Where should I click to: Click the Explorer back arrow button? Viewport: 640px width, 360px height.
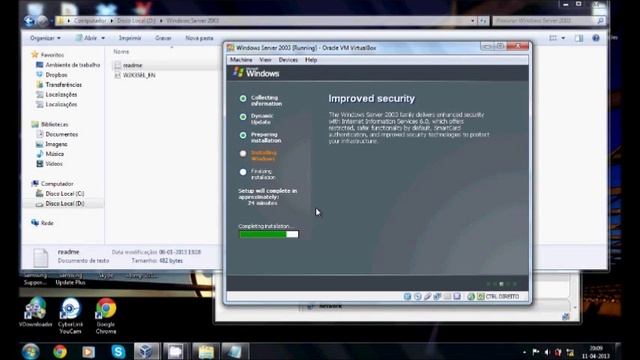pyautogui.click(x=29, y=20)
